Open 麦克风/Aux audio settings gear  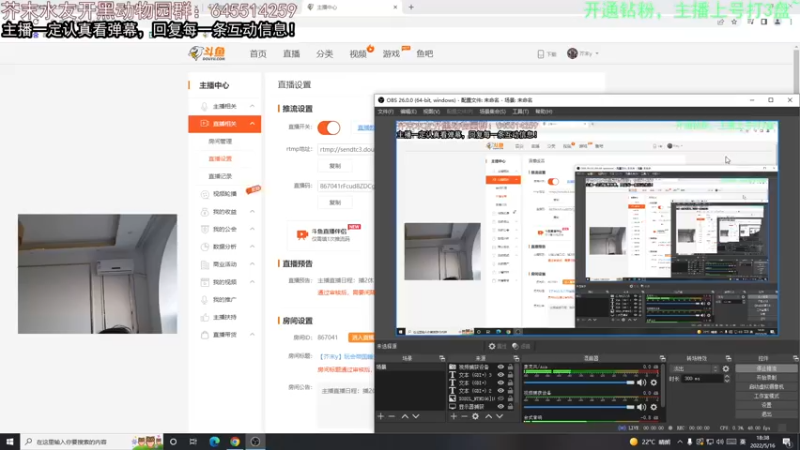click(x=654, y=383)
